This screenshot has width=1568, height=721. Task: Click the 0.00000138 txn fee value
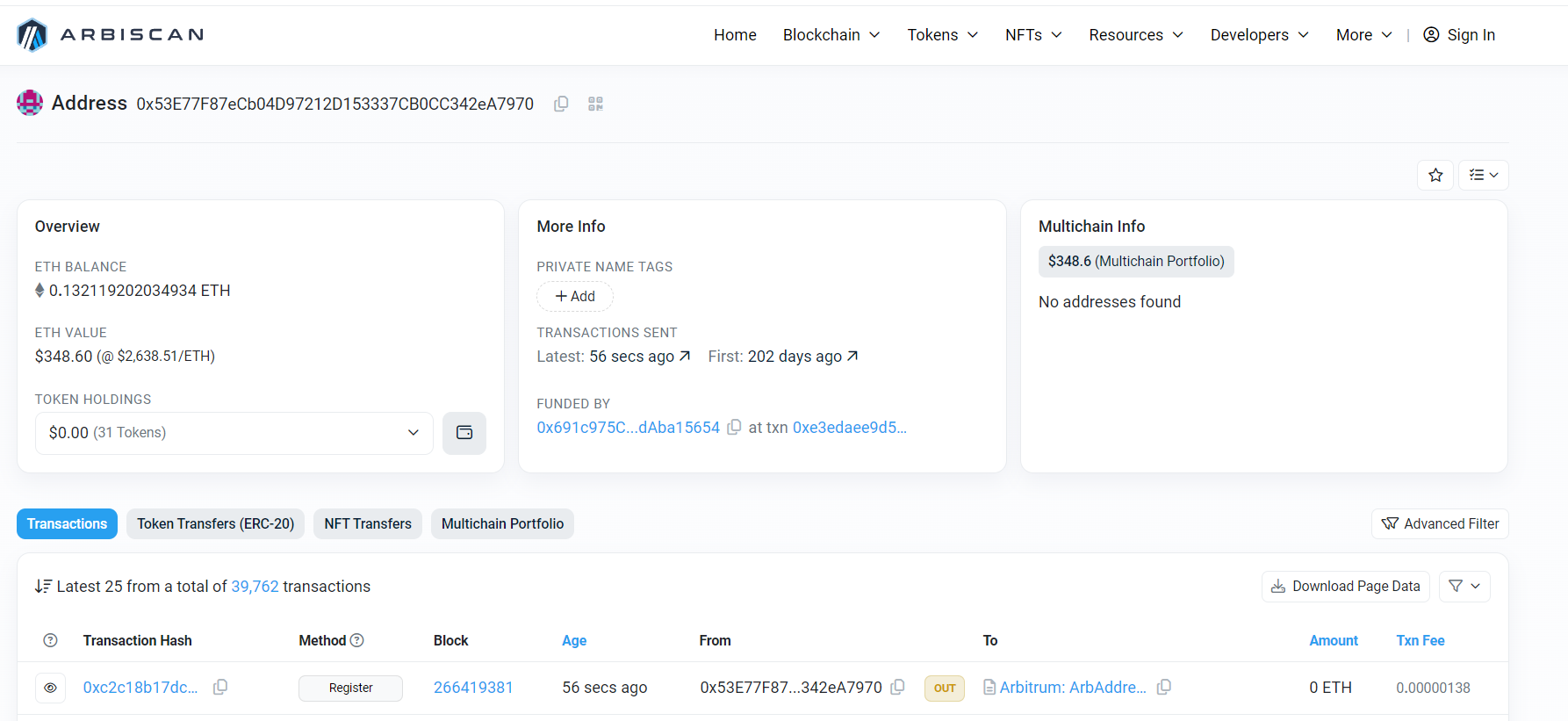coord(1433,689)
